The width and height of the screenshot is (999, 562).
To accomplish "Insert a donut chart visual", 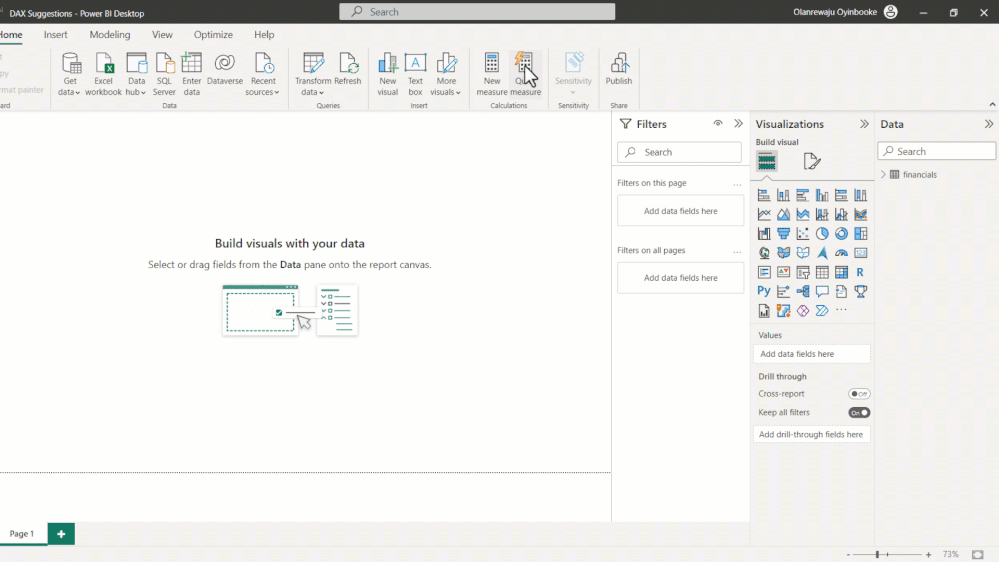I will tap(842, 233).
